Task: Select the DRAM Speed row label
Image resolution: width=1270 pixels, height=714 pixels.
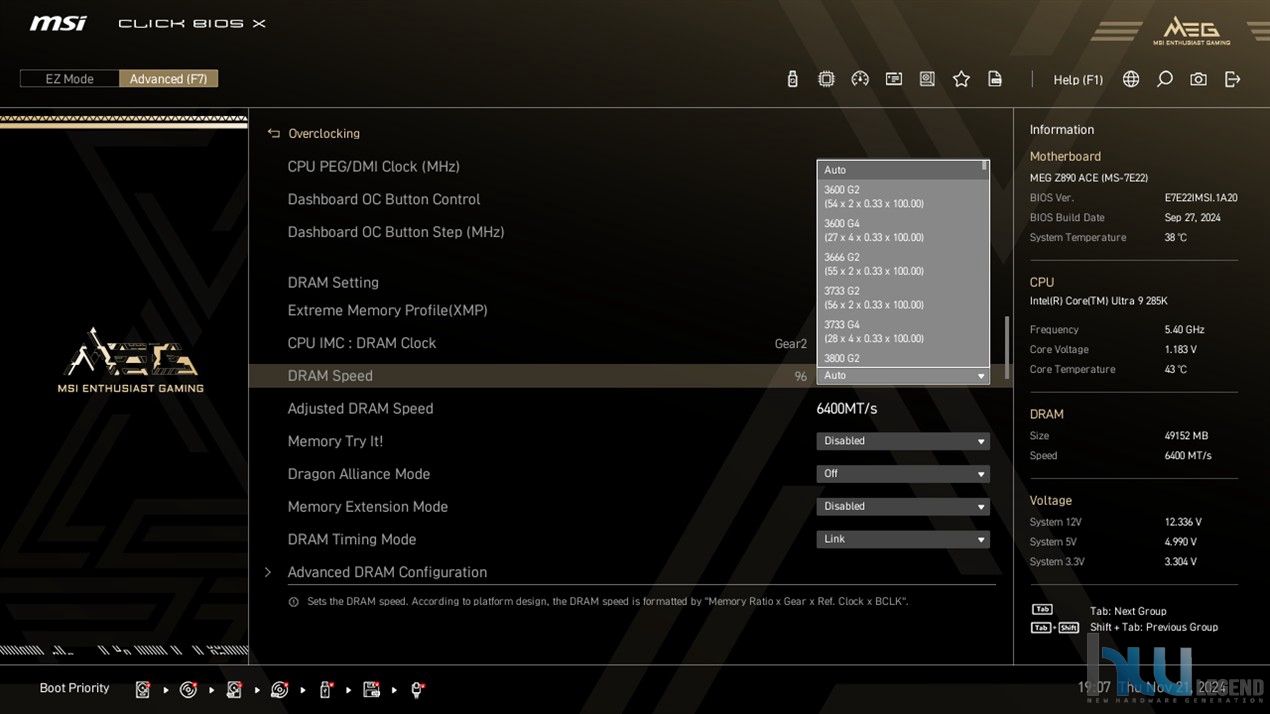Action: (x=330, y=376)
